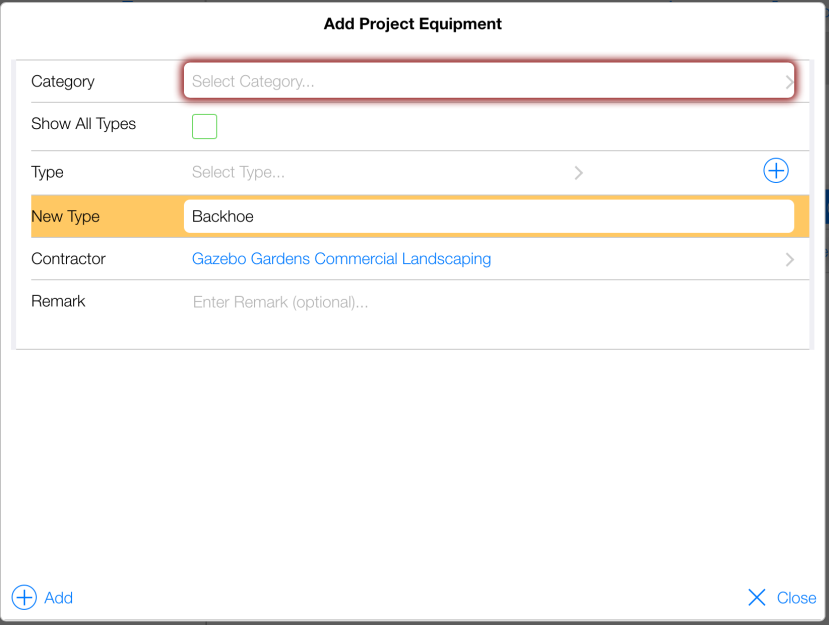The height and width of the screenshot is (625, 829).
Task: Click the Contractor label
Action: pyautogui.click(x=68, y=259)
